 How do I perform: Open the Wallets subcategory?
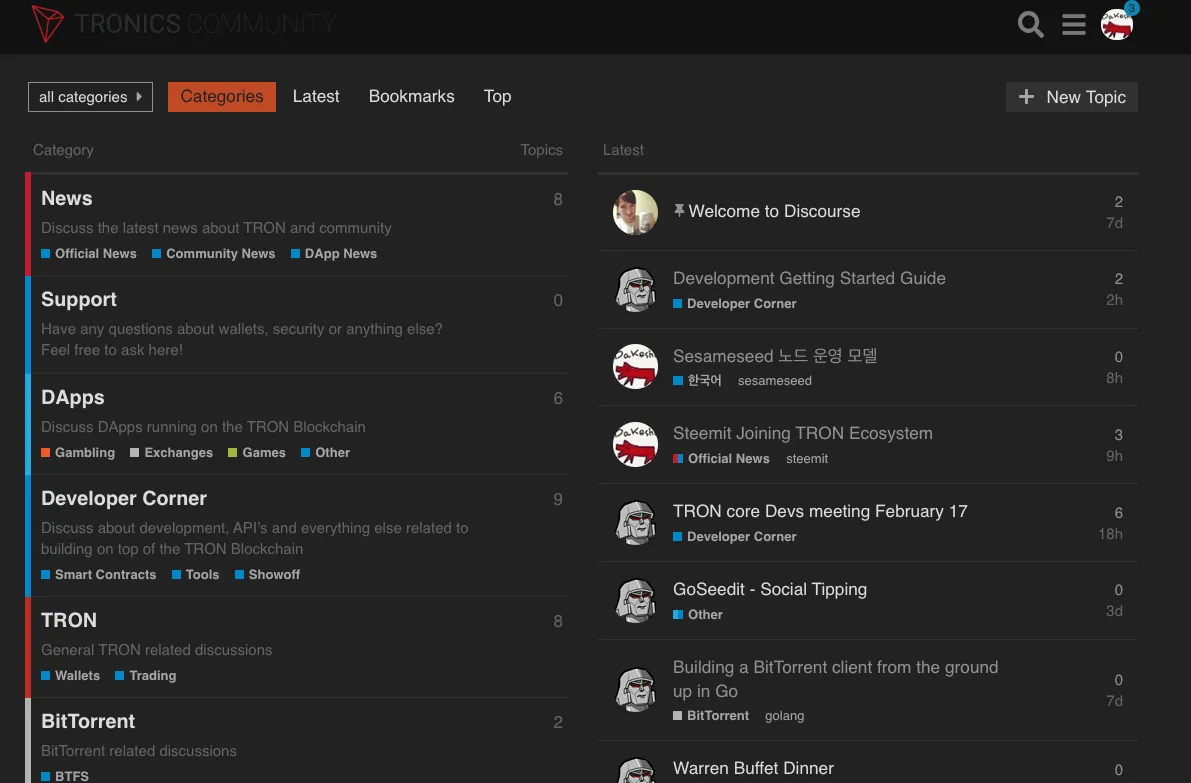[x=71, y=676]
